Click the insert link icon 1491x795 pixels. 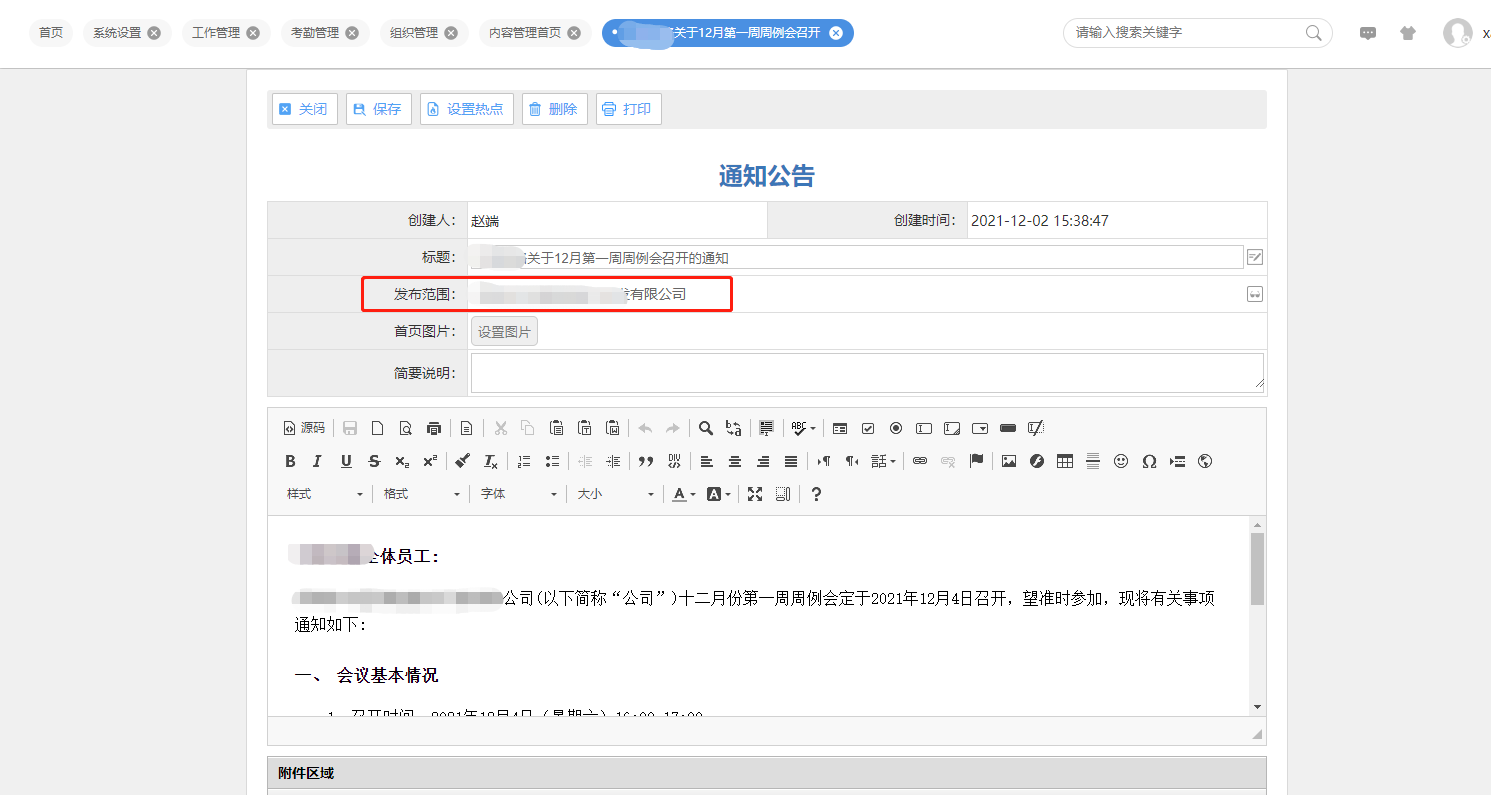920,461
